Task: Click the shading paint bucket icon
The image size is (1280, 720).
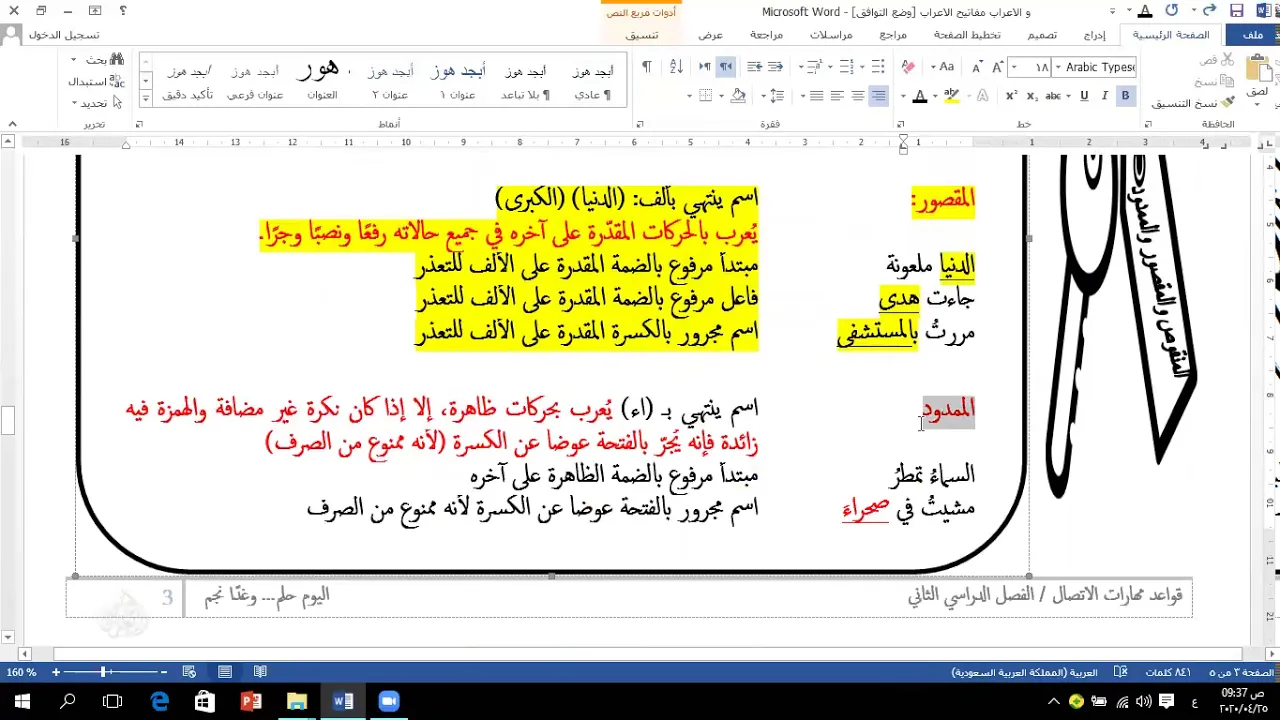Action: (739, 96)
